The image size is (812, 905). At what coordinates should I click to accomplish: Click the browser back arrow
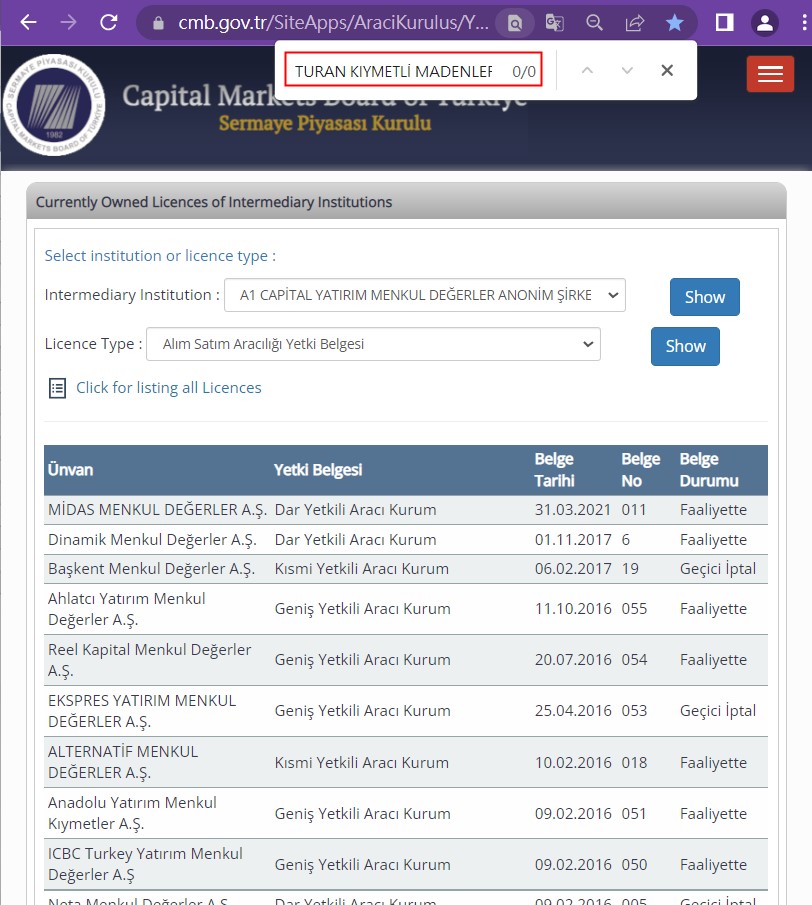[x=28, y=22]
